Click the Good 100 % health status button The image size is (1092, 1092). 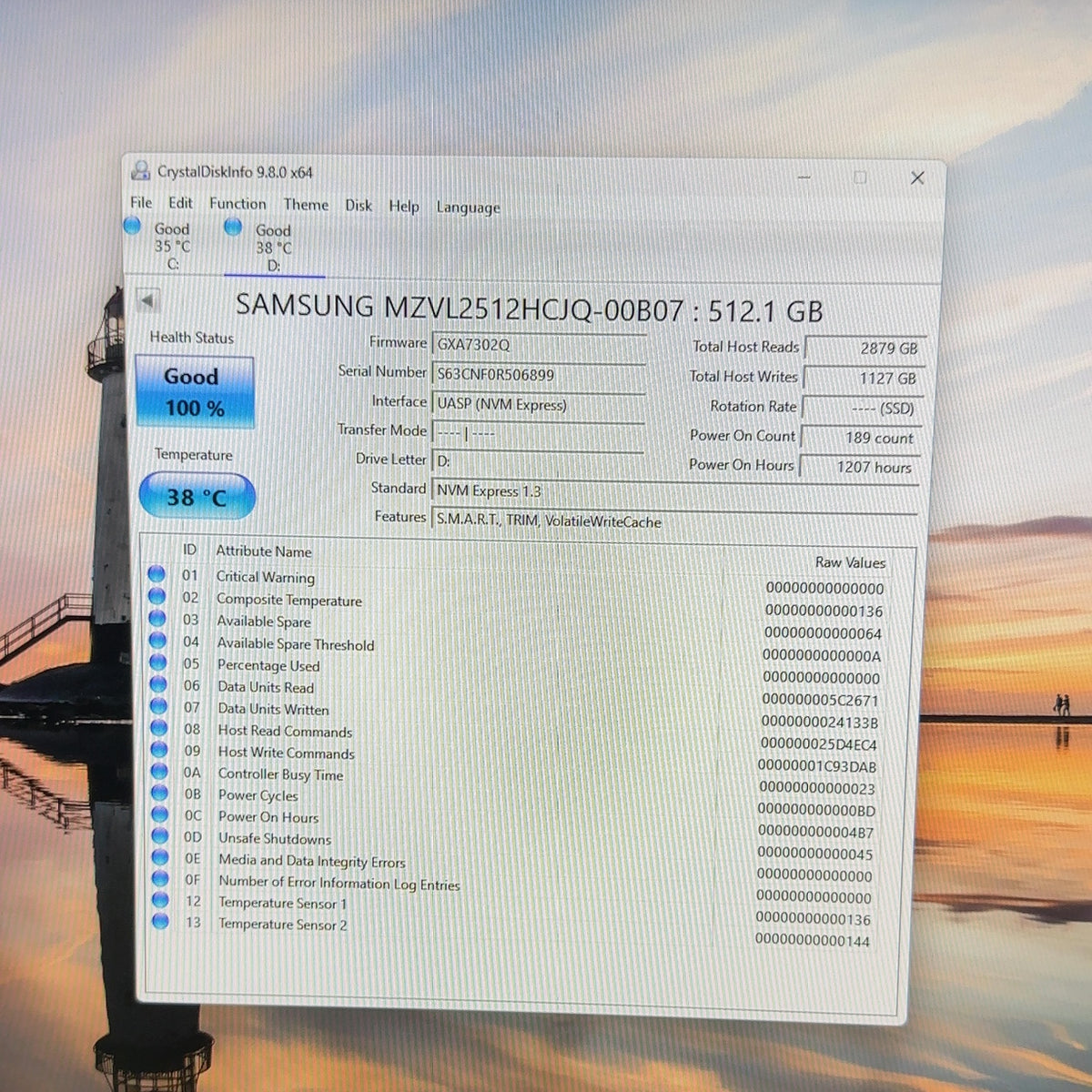pos(194,392)
